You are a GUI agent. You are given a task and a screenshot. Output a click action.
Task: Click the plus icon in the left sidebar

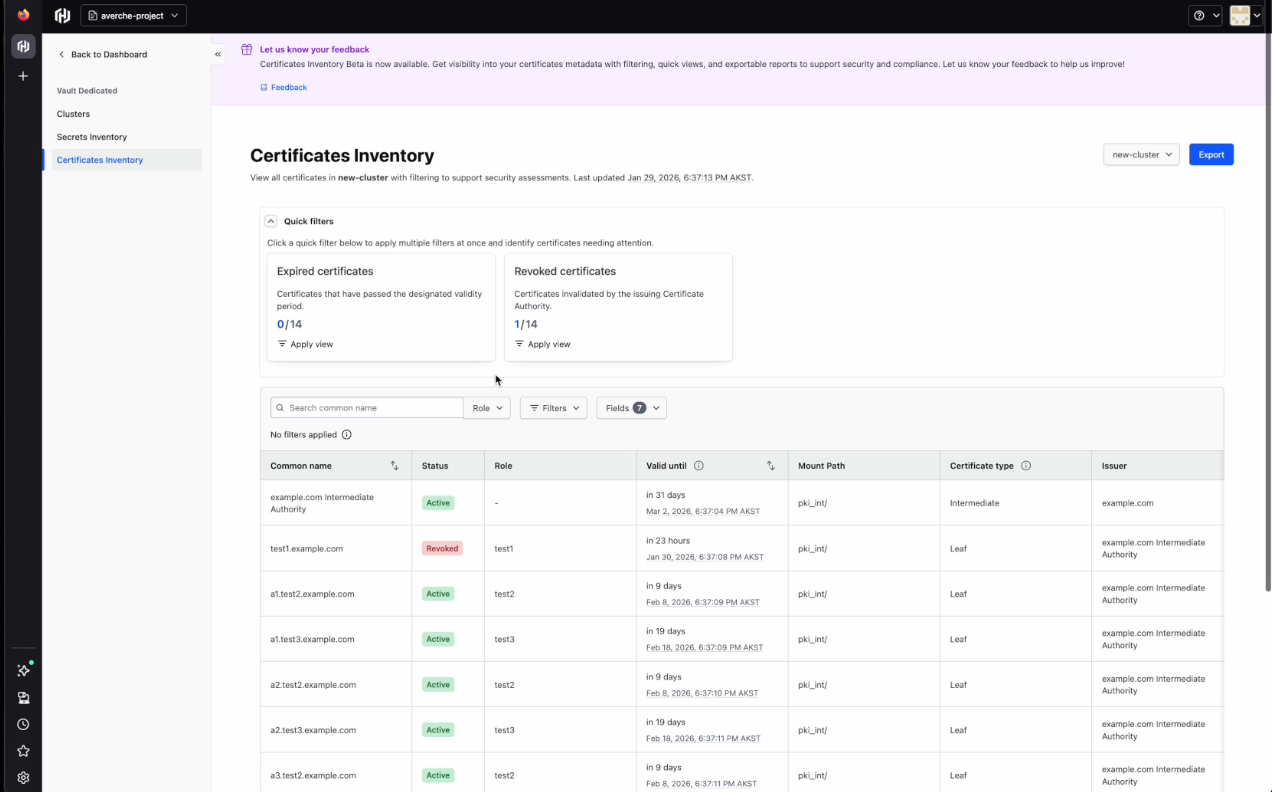click(22, 75)
